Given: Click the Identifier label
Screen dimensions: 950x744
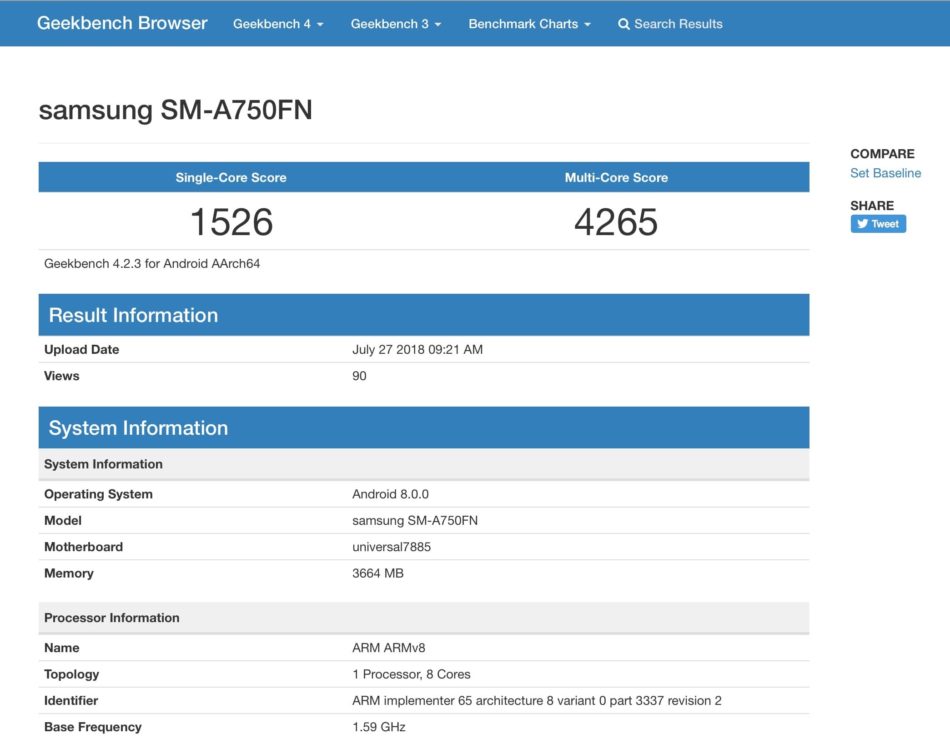Looking at the screenshot, I should pos(71,701).
